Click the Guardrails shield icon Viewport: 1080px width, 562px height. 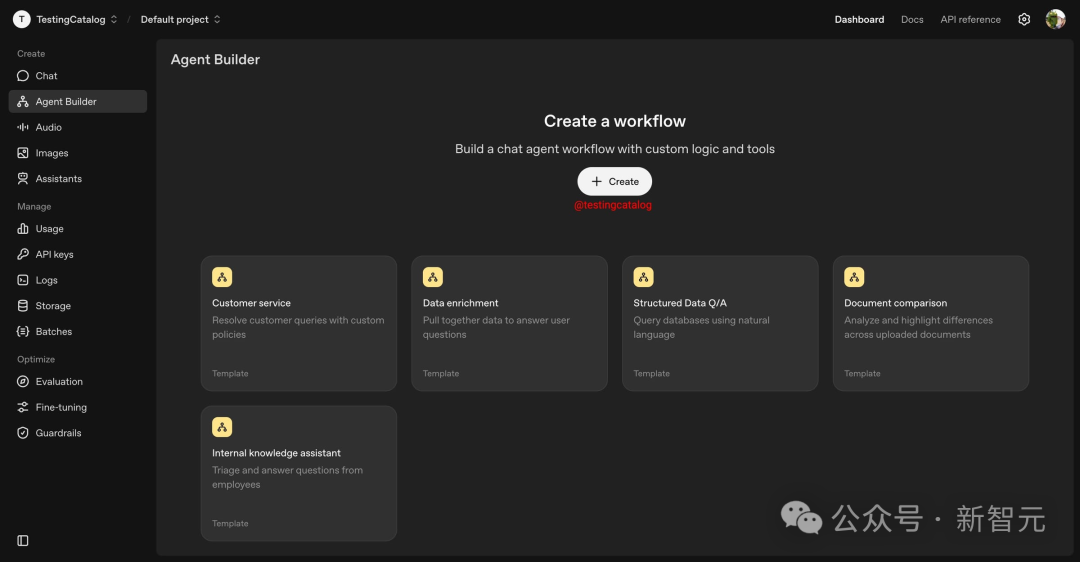(23, 433)
